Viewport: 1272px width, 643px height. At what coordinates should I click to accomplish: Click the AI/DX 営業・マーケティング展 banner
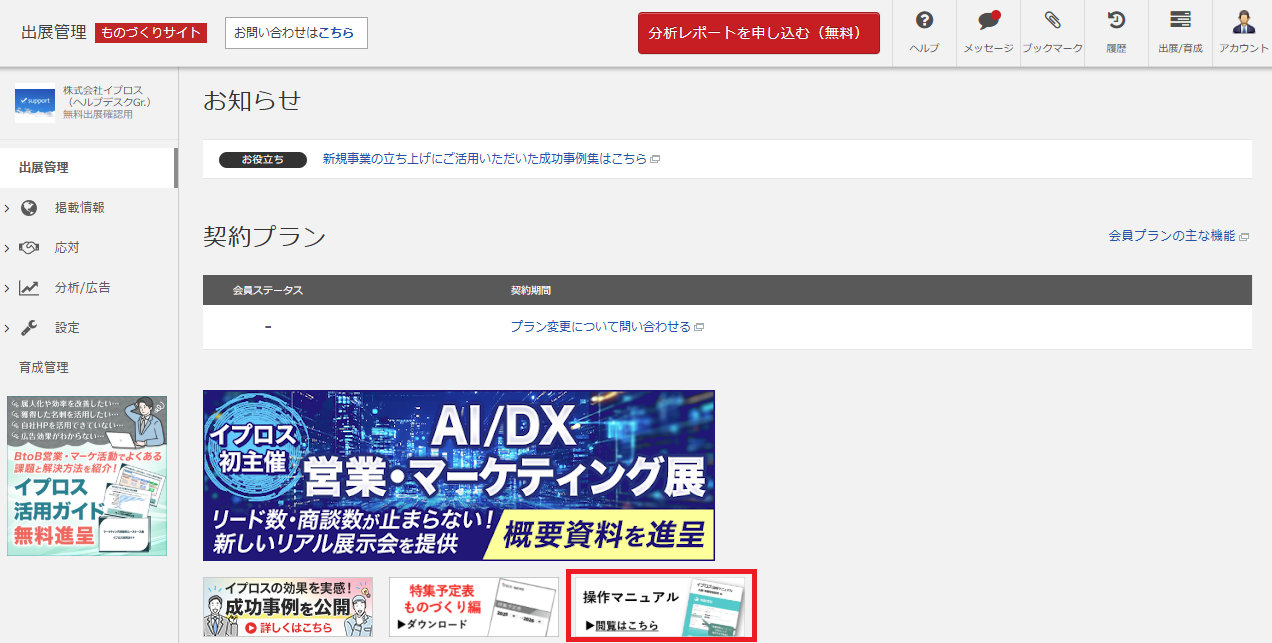(x=458, y=475)
